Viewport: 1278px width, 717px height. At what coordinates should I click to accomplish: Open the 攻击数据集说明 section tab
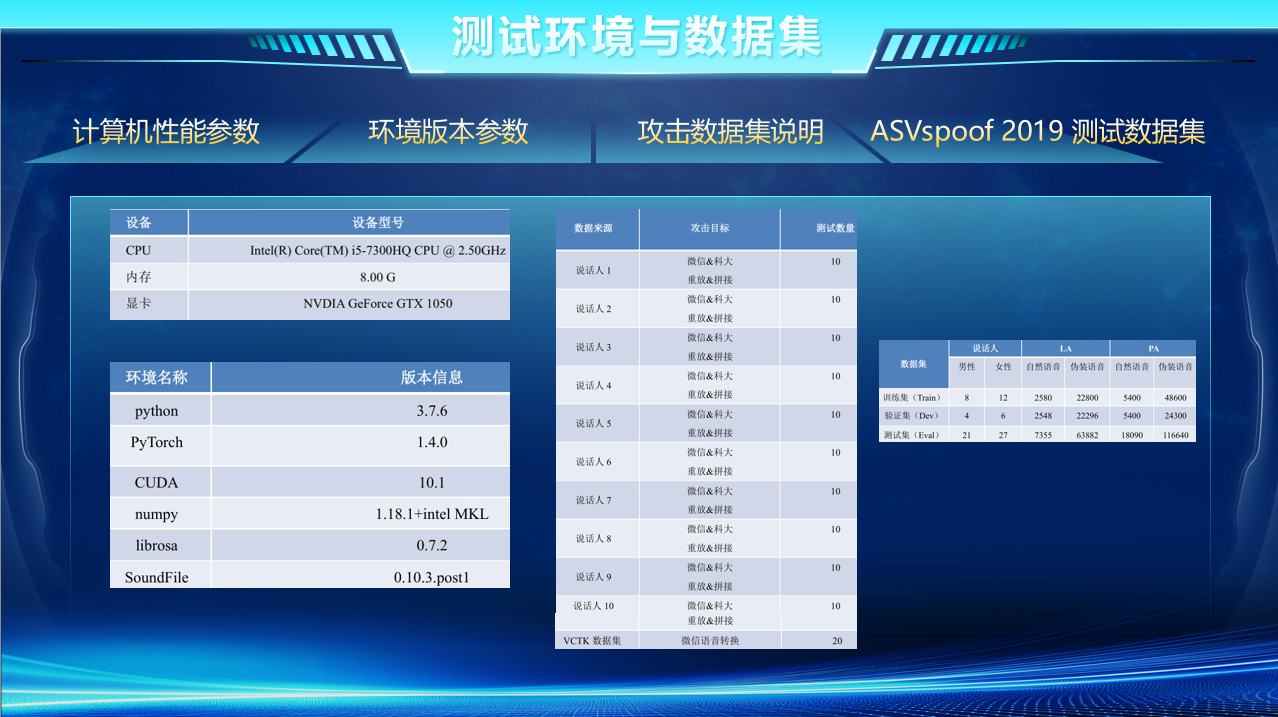(x=730, y=131)
